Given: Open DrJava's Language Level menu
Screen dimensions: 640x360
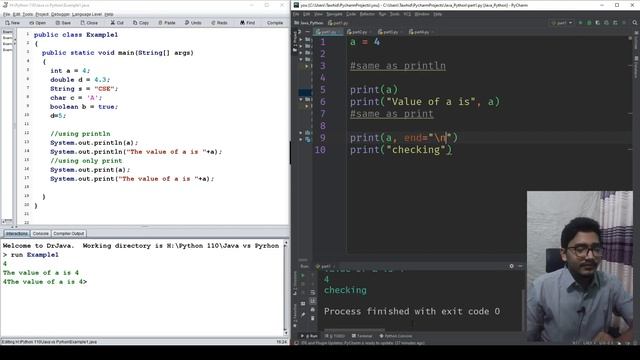Looking at the screenshot, I should [87, 14].
